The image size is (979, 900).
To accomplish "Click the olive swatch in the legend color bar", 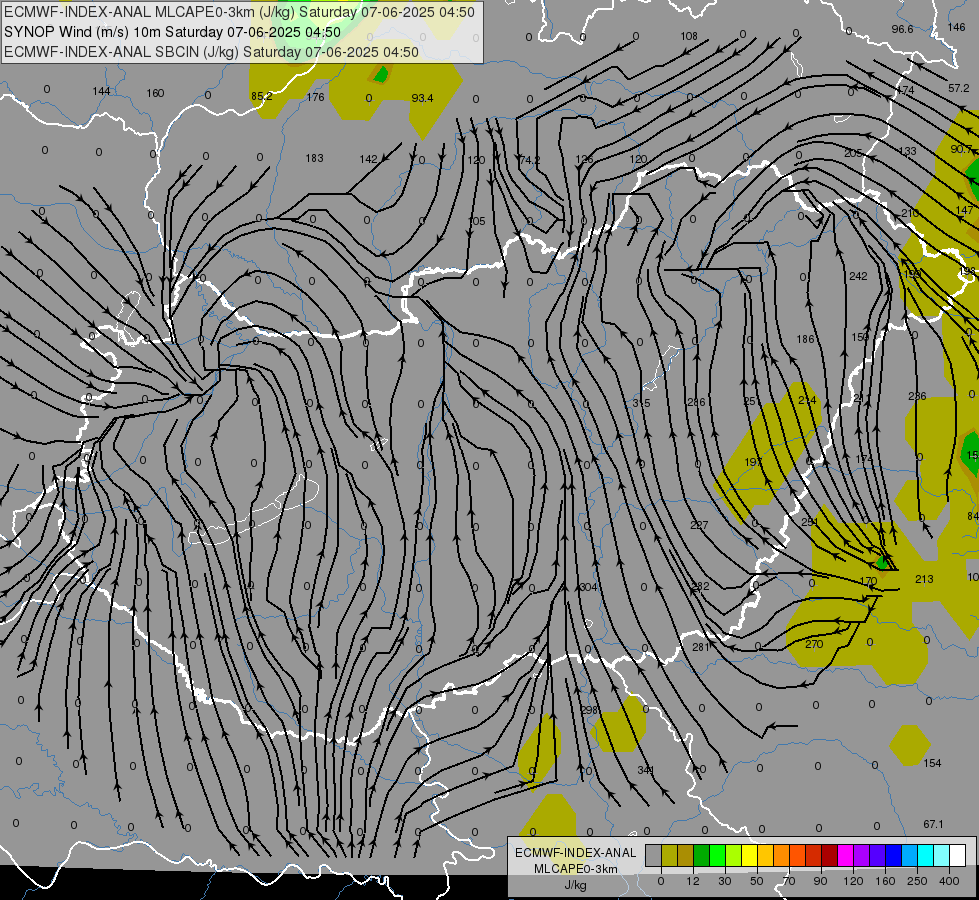I will 669,855.
